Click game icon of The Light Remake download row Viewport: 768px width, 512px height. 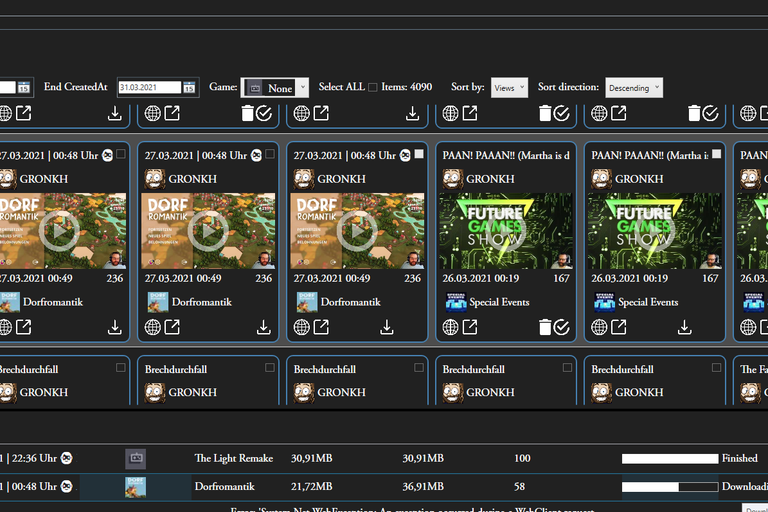(x=136, y=459)
